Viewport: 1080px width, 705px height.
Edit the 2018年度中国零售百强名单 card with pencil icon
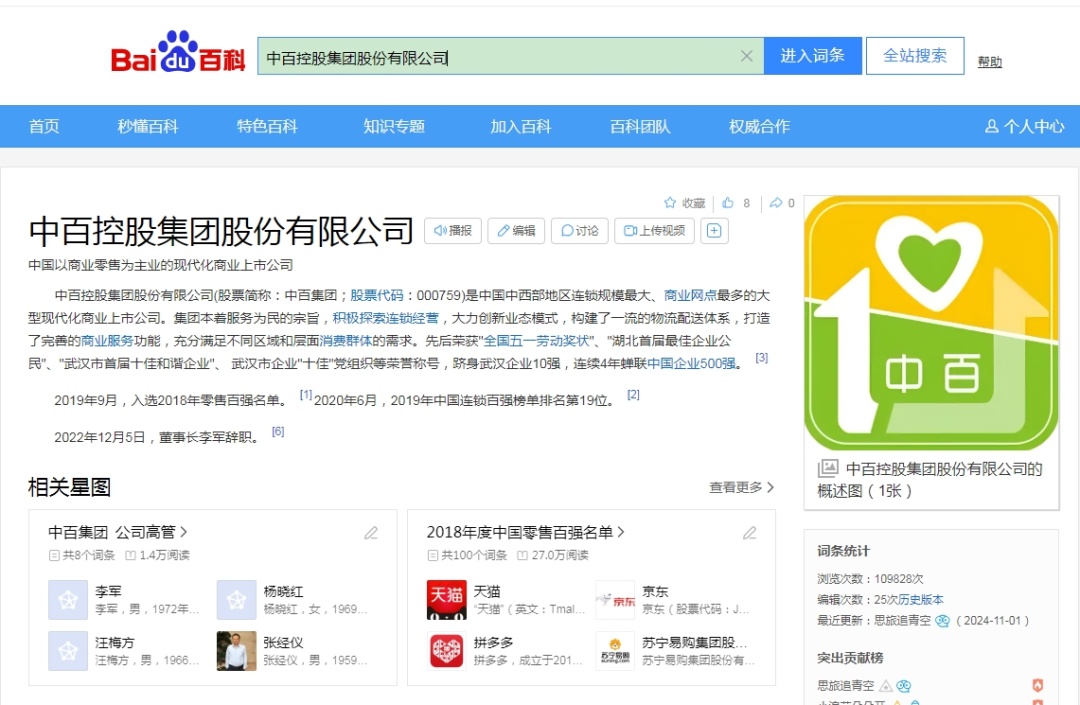point(750,532)
